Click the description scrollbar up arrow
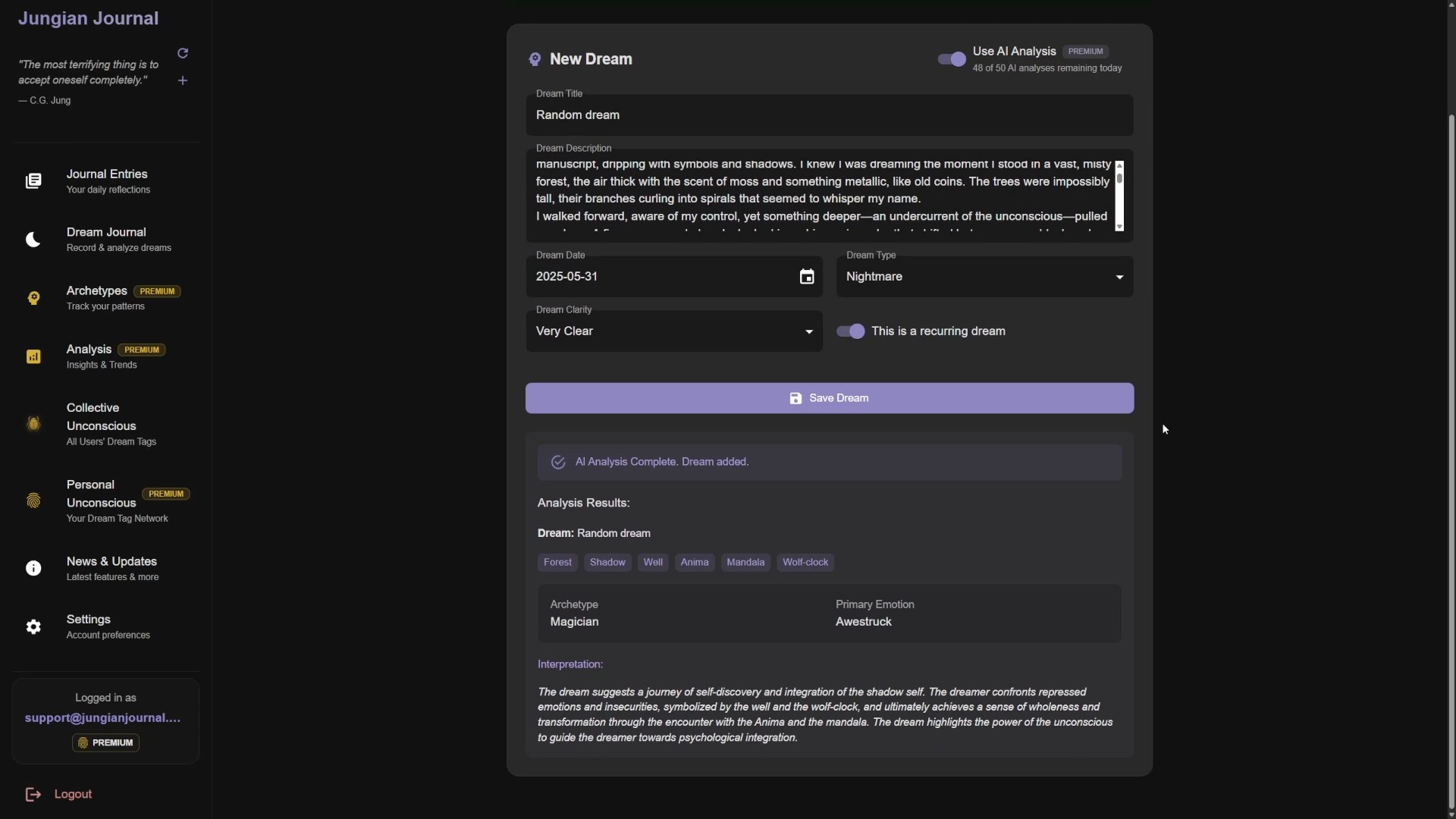This screenshot has width=1456, height=819. [x=1119, y=165]
